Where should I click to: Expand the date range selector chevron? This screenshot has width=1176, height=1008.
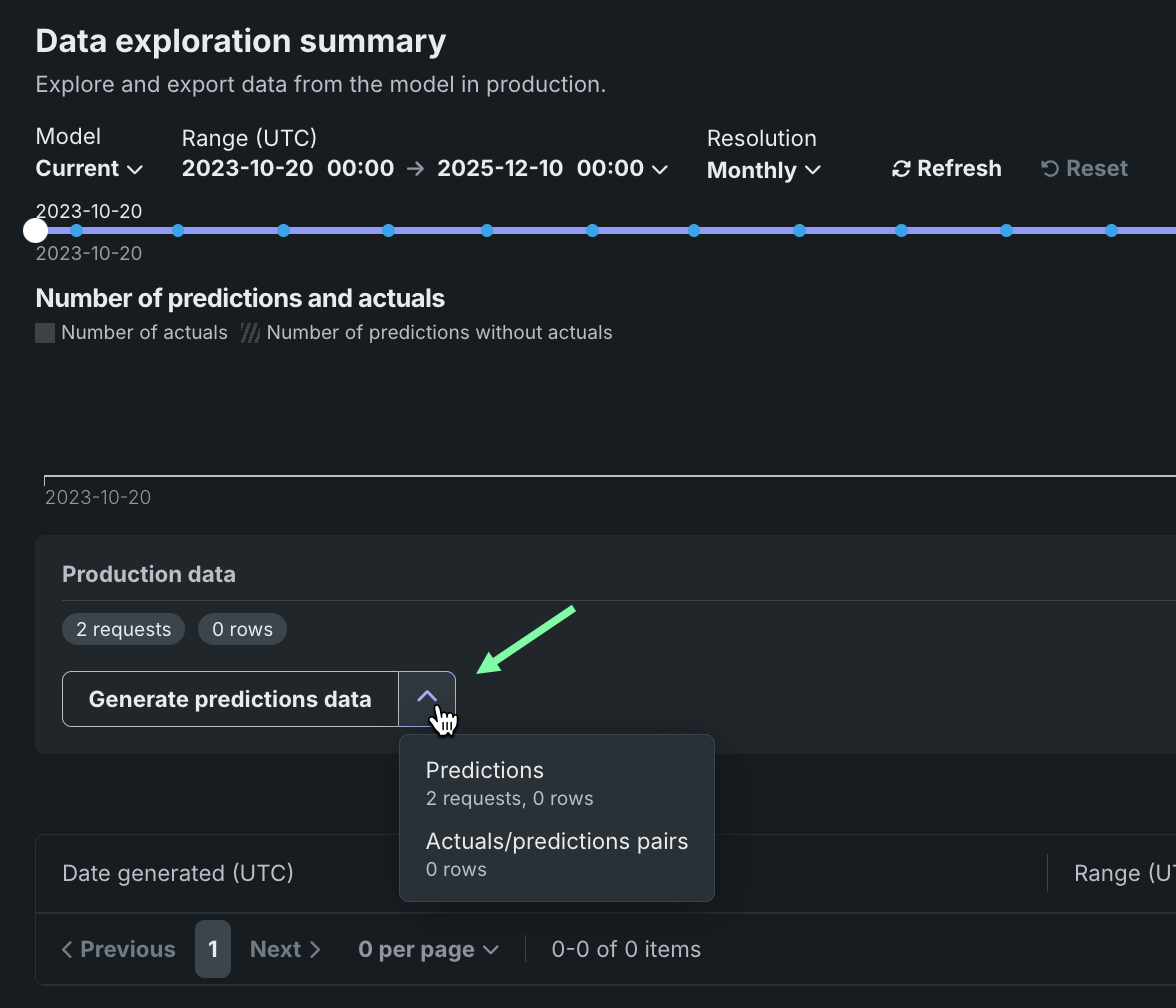(x=660, y=169)
